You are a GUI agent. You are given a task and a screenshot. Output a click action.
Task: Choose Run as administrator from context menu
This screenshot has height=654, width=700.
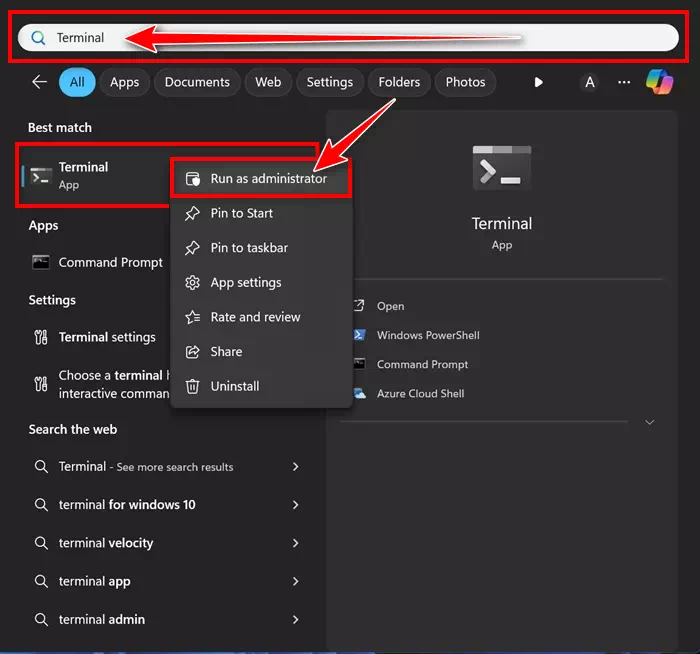pos(261,179)
